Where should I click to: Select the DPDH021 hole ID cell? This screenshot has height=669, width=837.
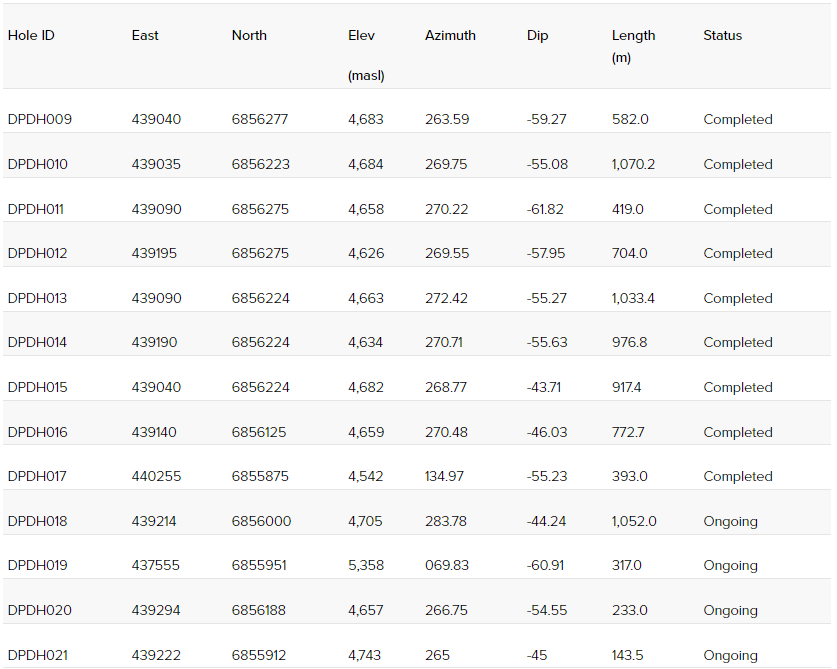pos(38,655)
